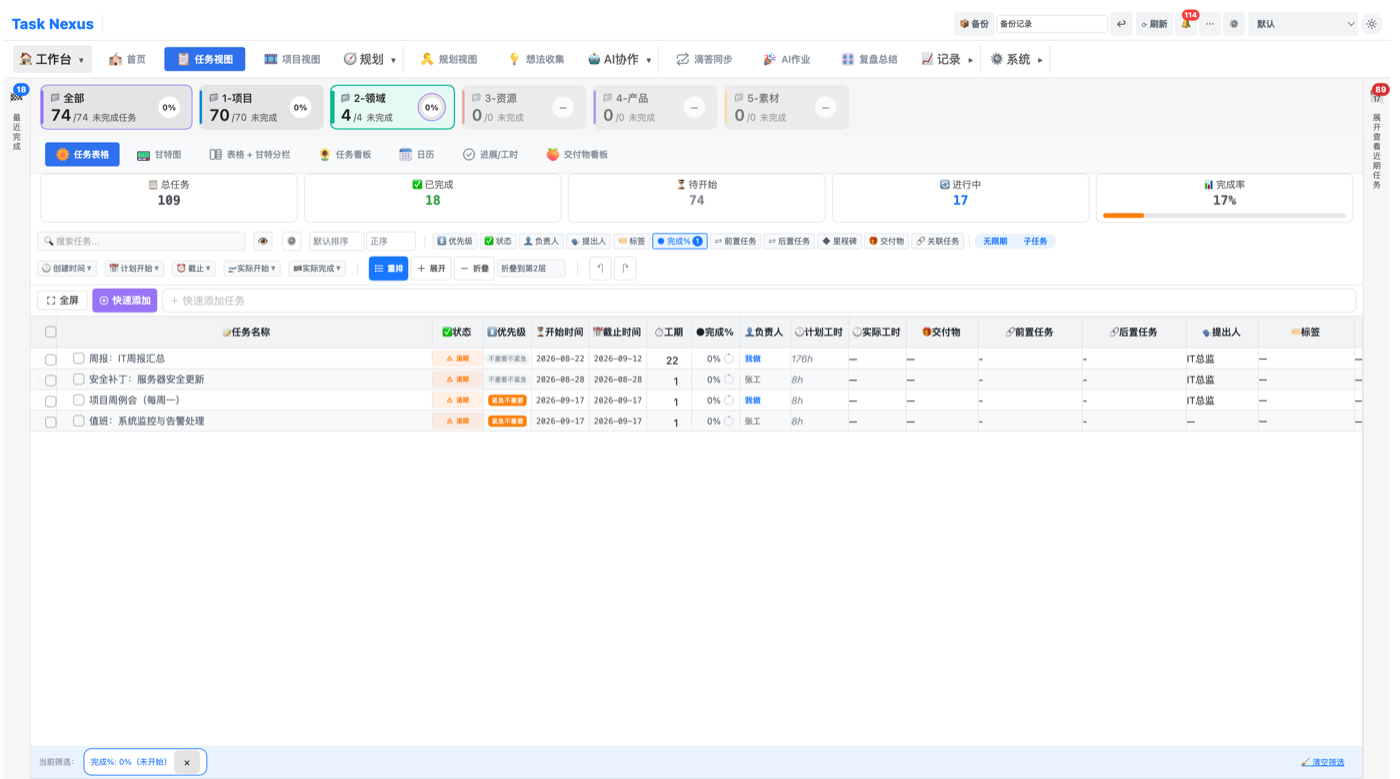Click the 刷新 refresh button

pos(1155,24)
